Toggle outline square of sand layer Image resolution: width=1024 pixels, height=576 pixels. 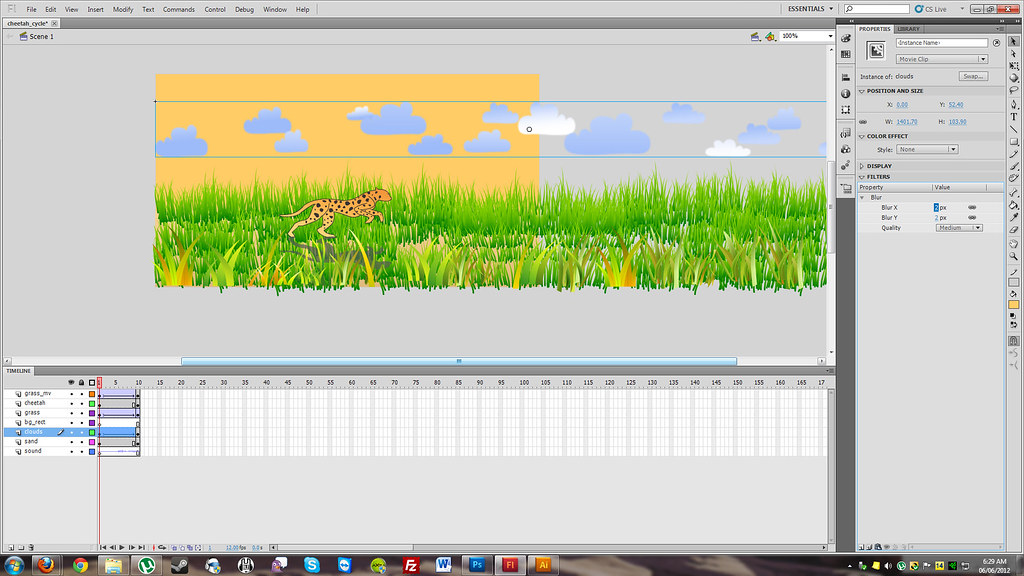click(92, 442)
